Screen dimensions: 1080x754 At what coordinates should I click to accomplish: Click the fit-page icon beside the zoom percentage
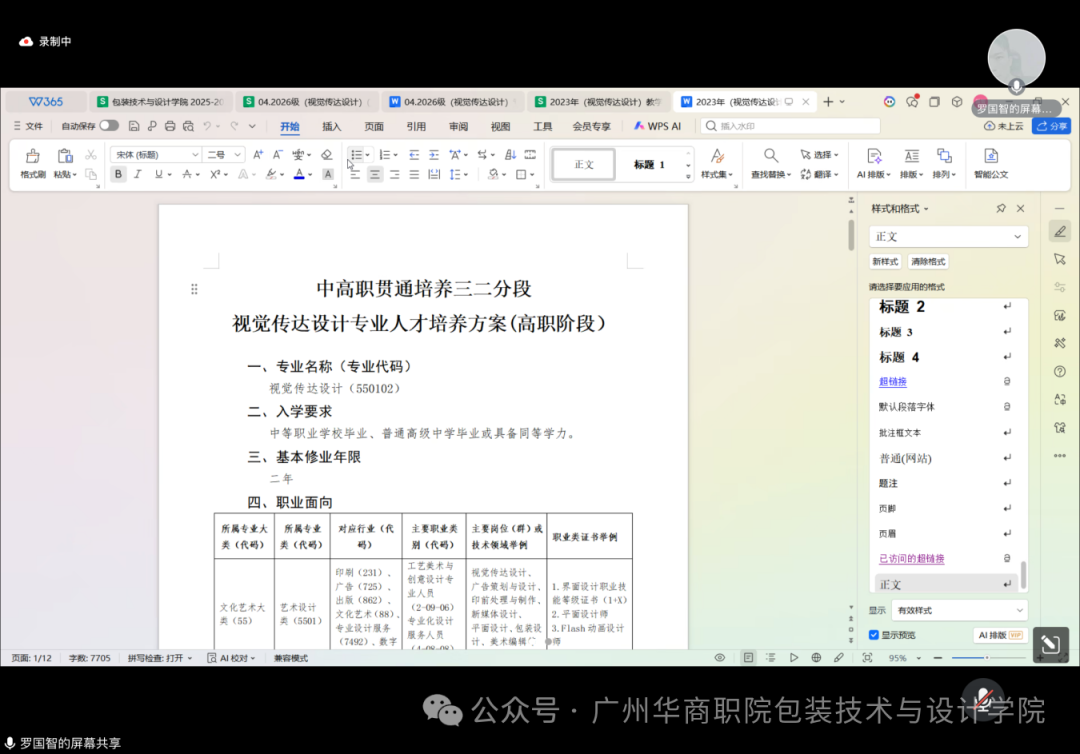click(x=867, y=658)
